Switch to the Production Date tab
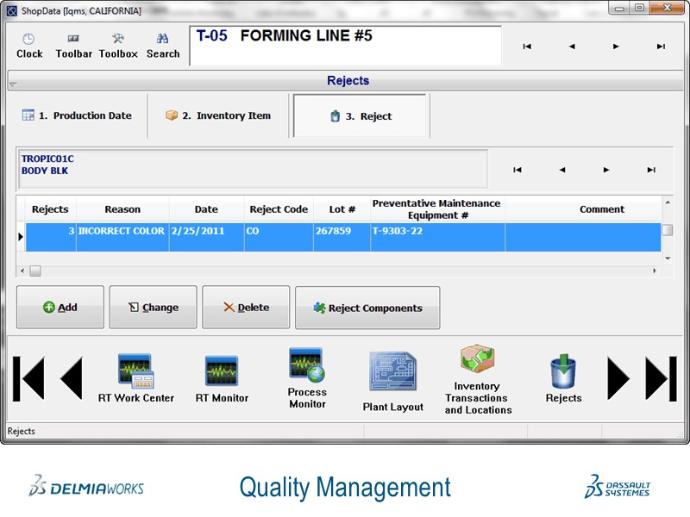This screenshot has height=517, width=690. (x=78, y=116)
